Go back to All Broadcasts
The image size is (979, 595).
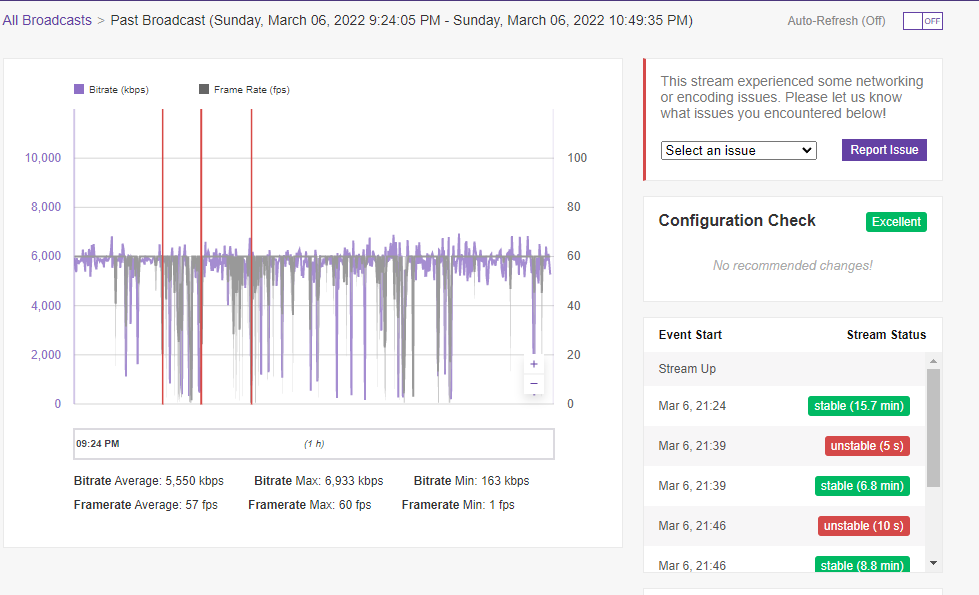pyautogui.click(x=47, y=20)
